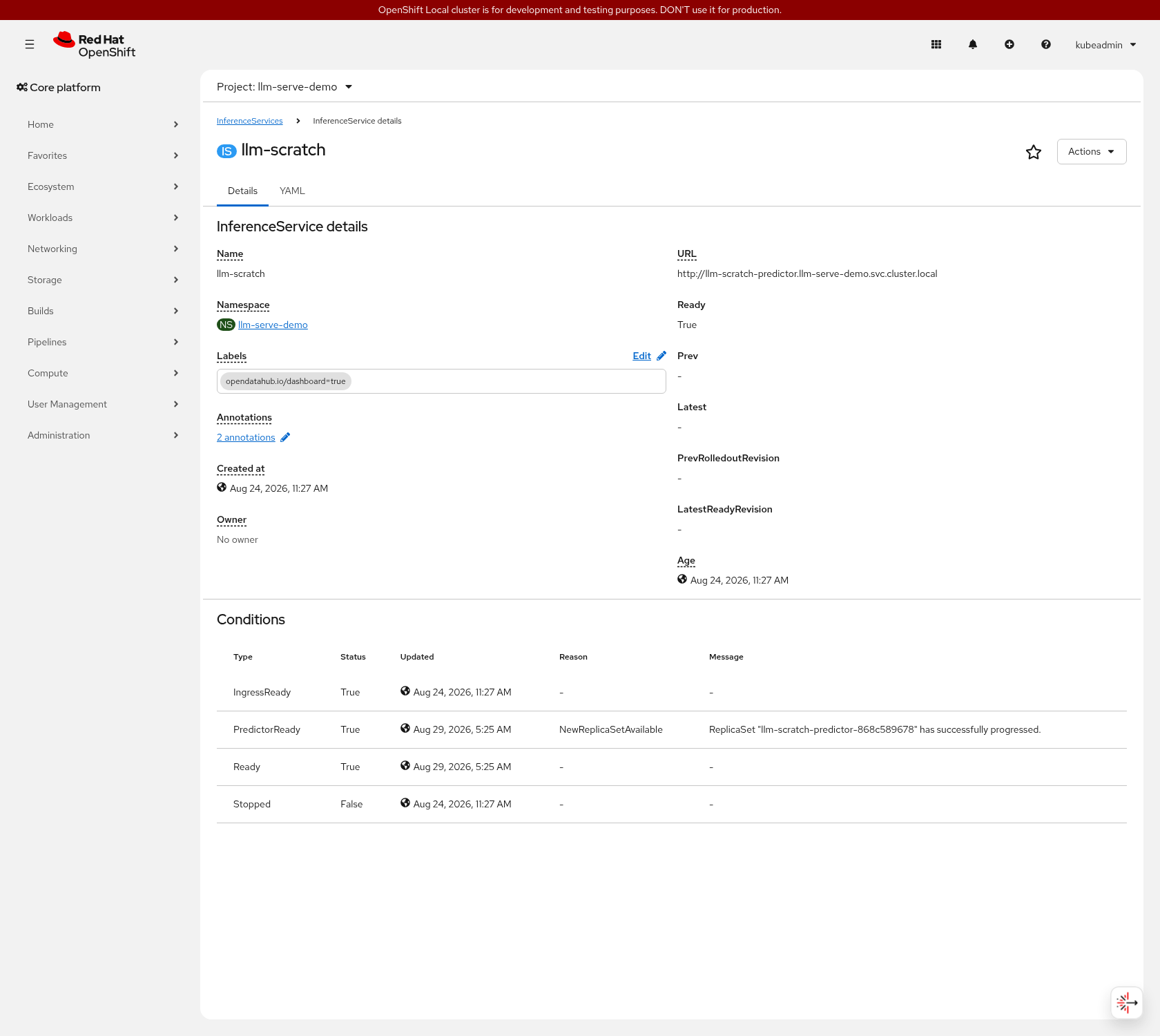This screenshot has height=1036, width=1160.
Task: Expand the Builds navigation section
Action: (103, 311)
